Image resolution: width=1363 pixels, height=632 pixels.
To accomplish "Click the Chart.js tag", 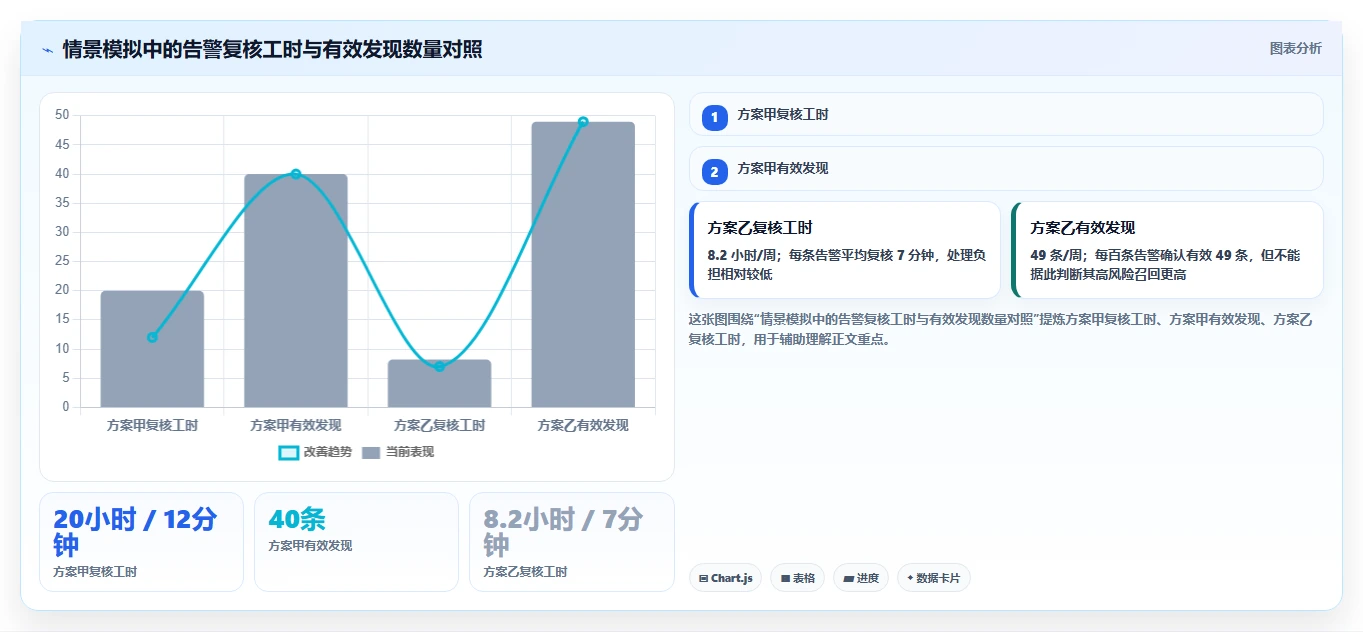I will click(x=726, y=578).
